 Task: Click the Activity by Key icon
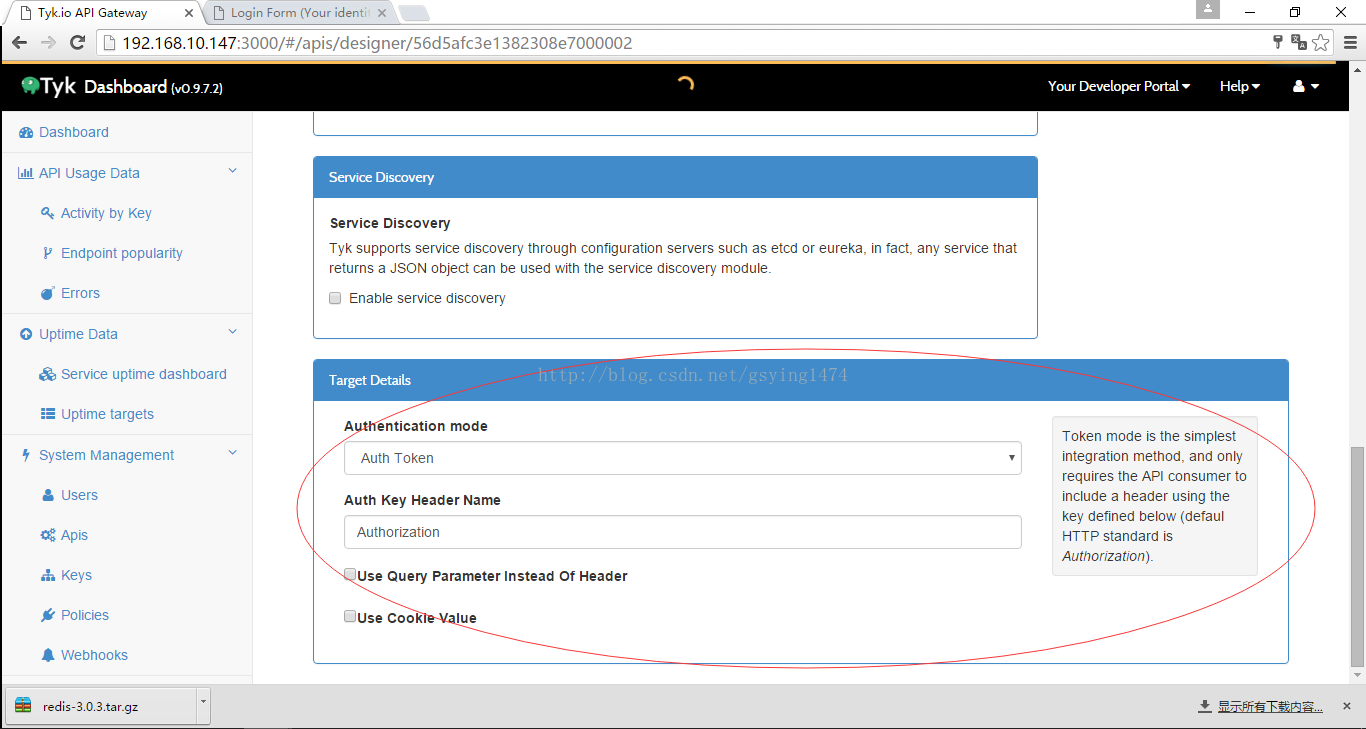click(x=47, y=213)
